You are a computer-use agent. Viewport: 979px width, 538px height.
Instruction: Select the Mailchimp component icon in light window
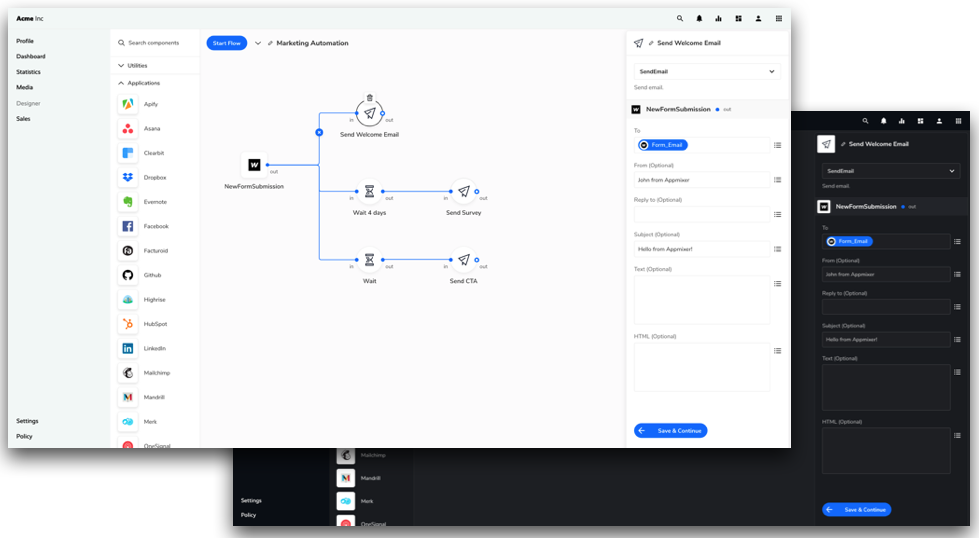tap(128, 373)
